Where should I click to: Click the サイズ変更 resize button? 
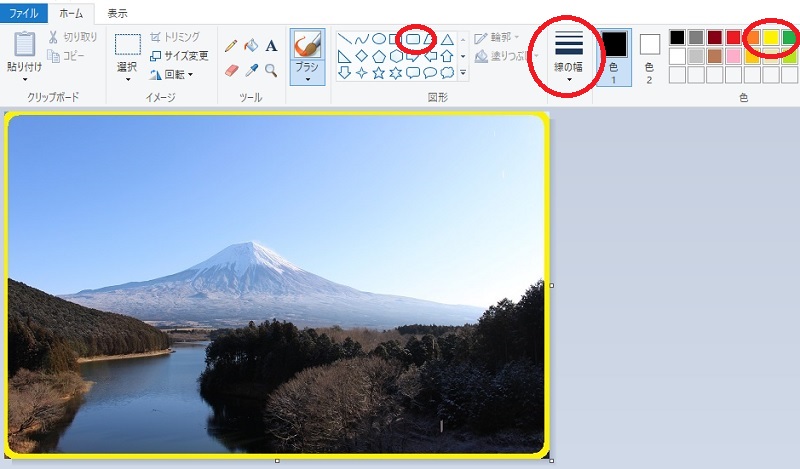pos(179,56)
